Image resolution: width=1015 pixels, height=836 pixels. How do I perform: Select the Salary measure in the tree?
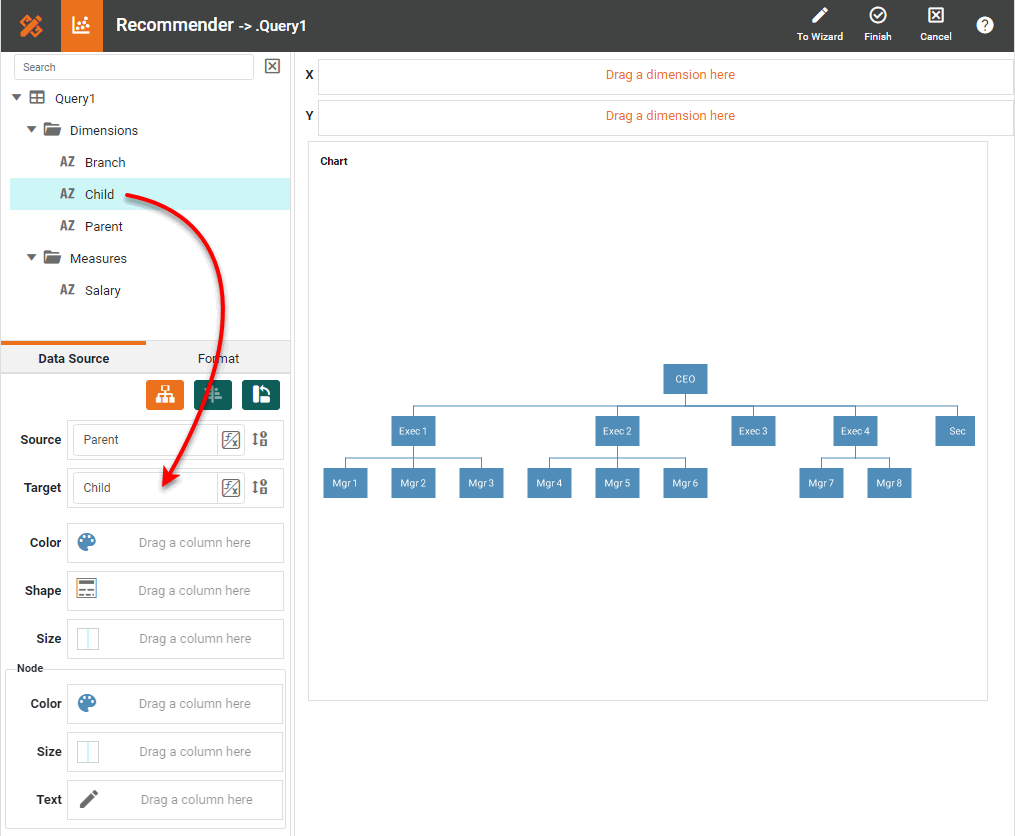(102, 291)
